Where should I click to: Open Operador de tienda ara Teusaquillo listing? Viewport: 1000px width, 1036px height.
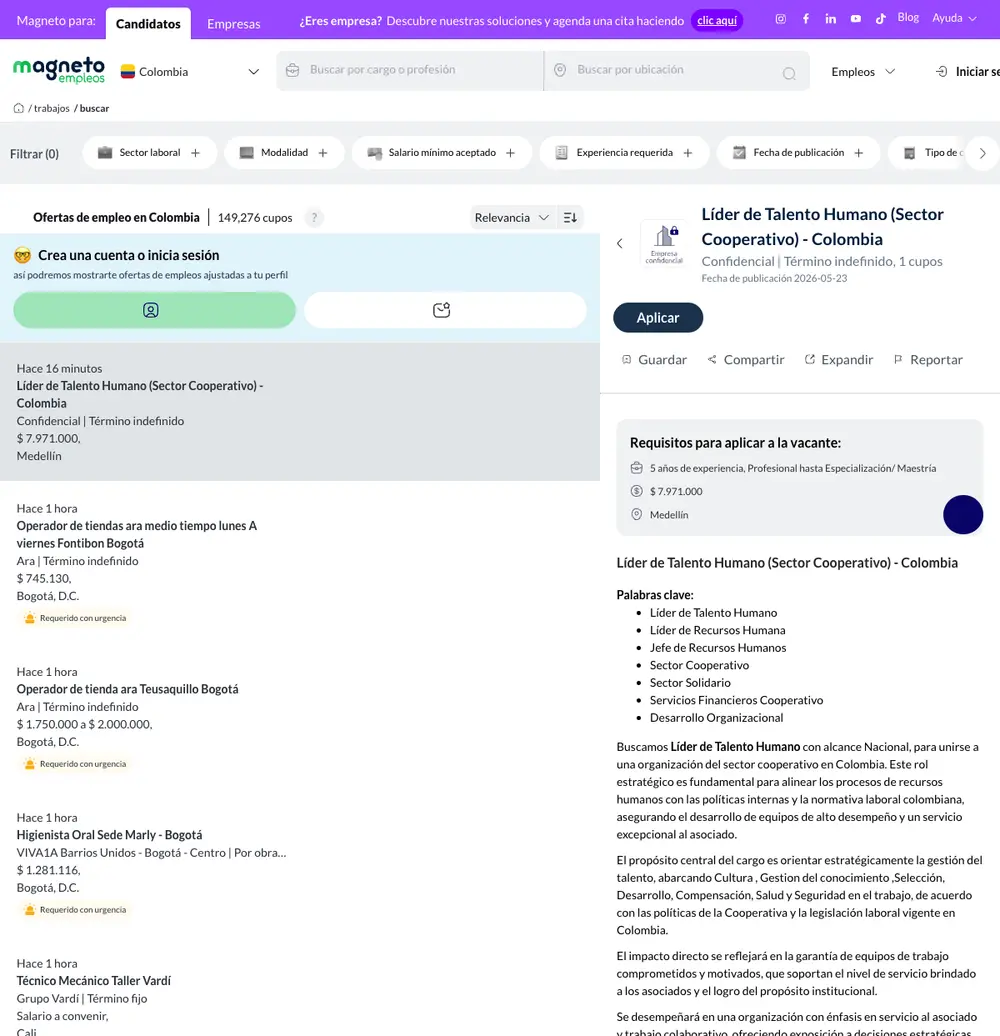point(300,716)
